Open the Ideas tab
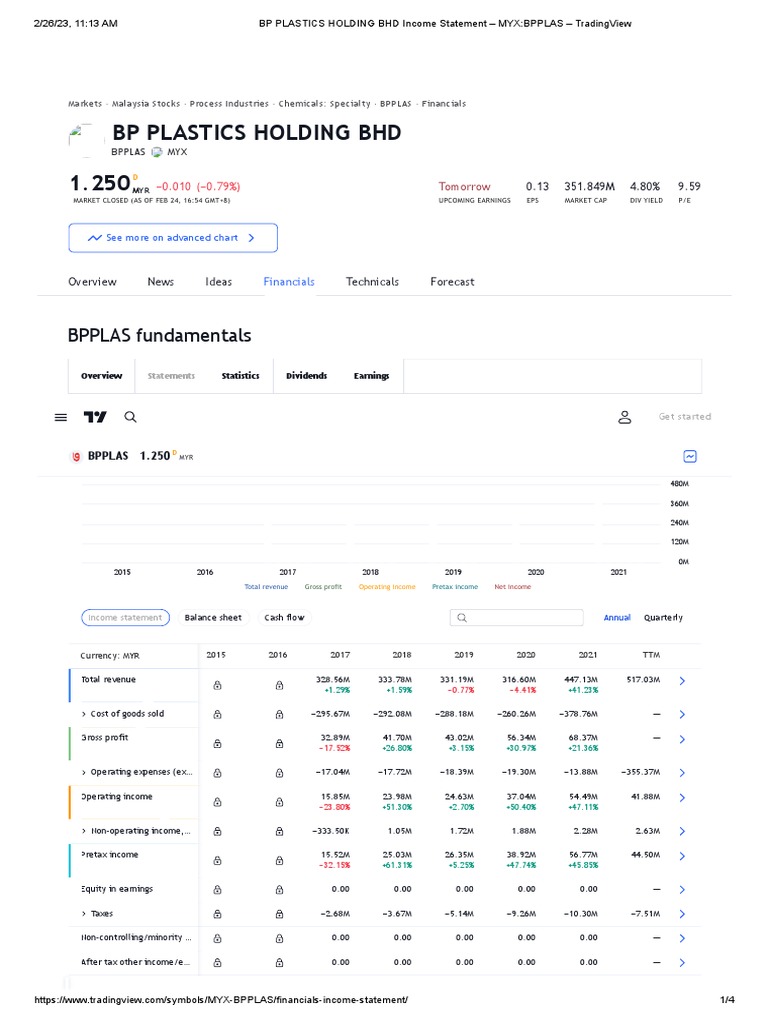The width and height of the screenshot is (768, 1024). [x=219, y=282]
